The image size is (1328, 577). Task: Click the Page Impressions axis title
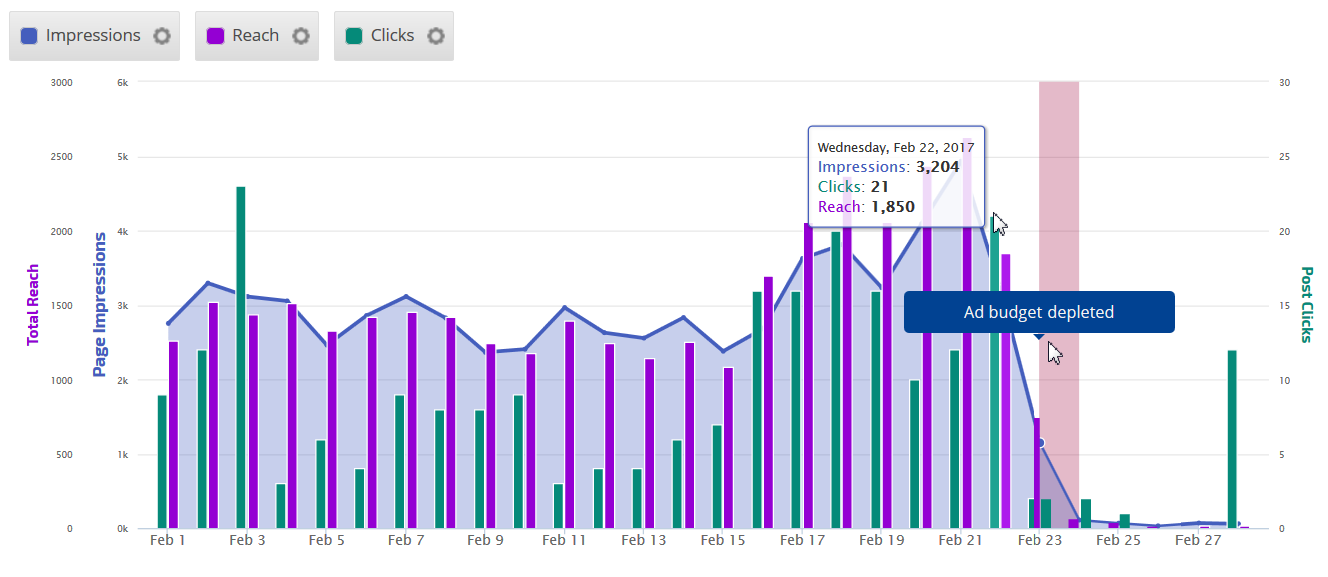tap(100, 304)
